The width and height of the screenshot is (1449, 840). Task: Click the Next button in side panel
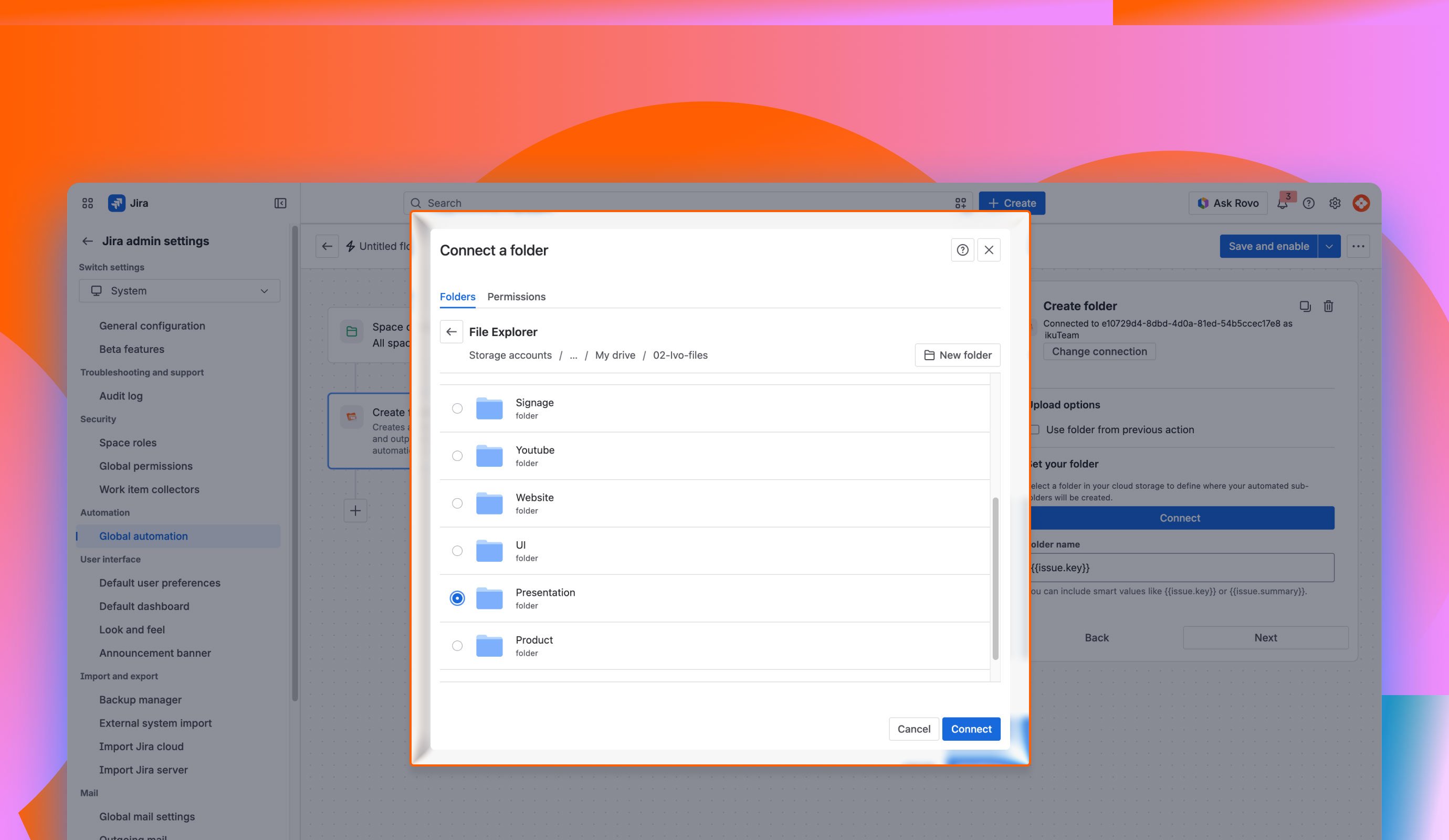tap(1266, 638)
